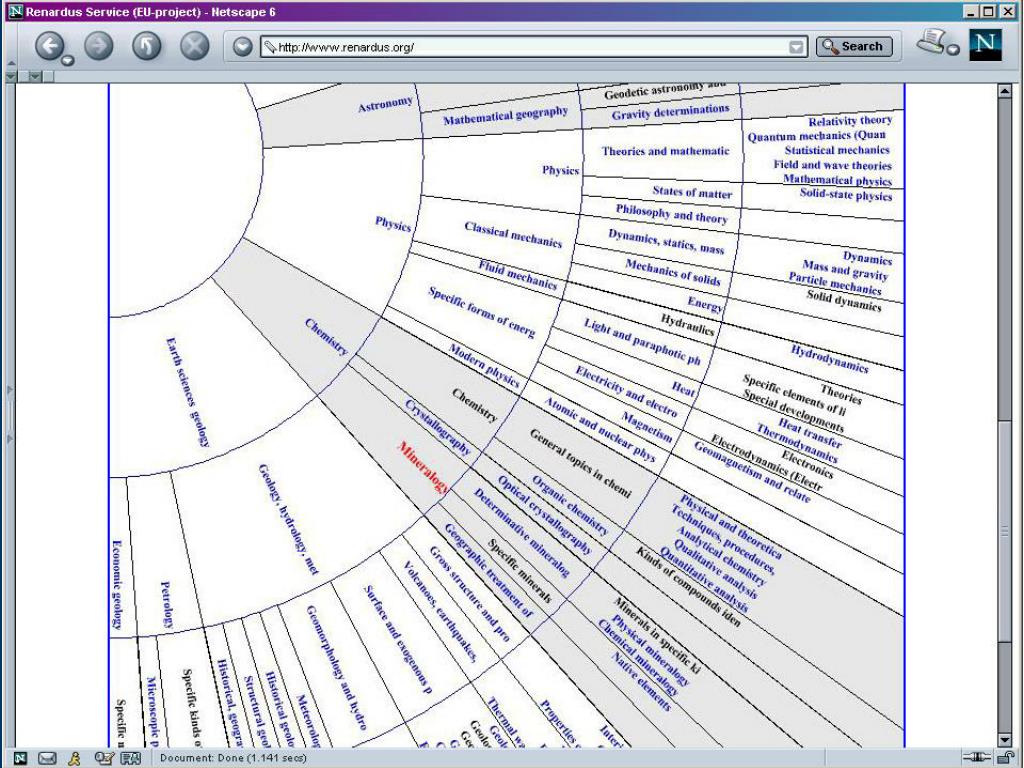Open the States of matter link
This screenshot has height=768, width=1024.
click(x=692, y=192)
